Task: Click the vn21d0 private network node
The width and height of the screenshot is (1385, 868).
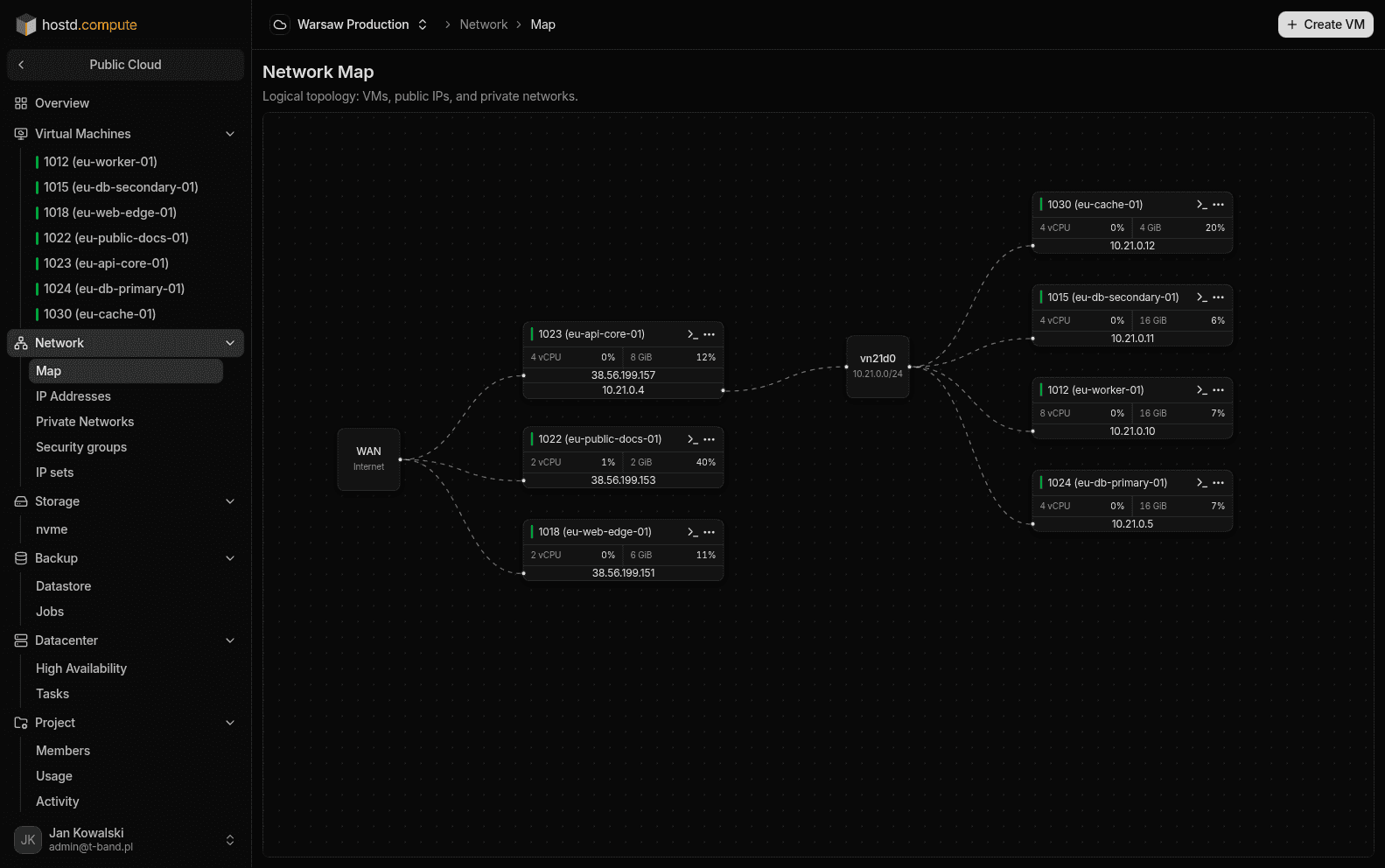Action: tap(878, 367)
